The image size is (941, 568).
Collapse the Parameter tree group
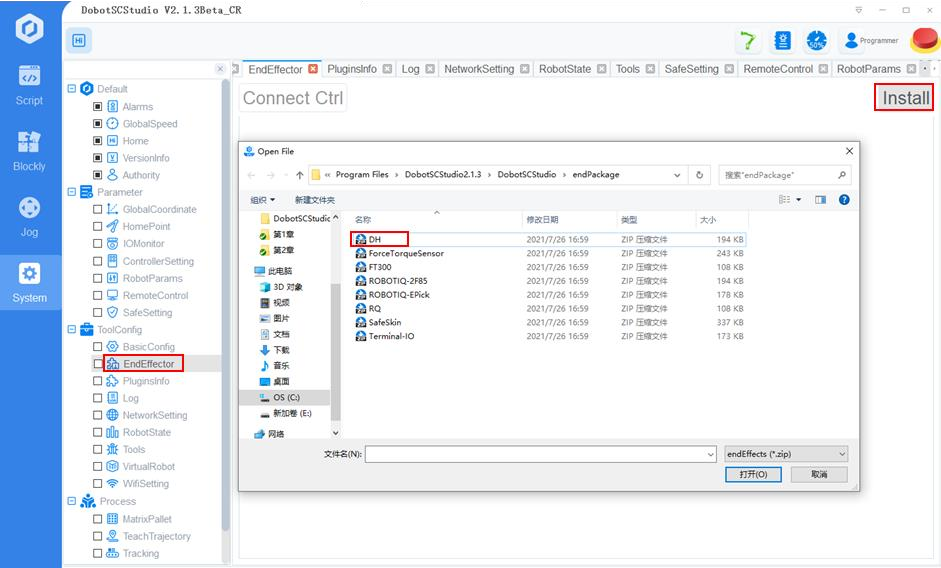[71, 192]
